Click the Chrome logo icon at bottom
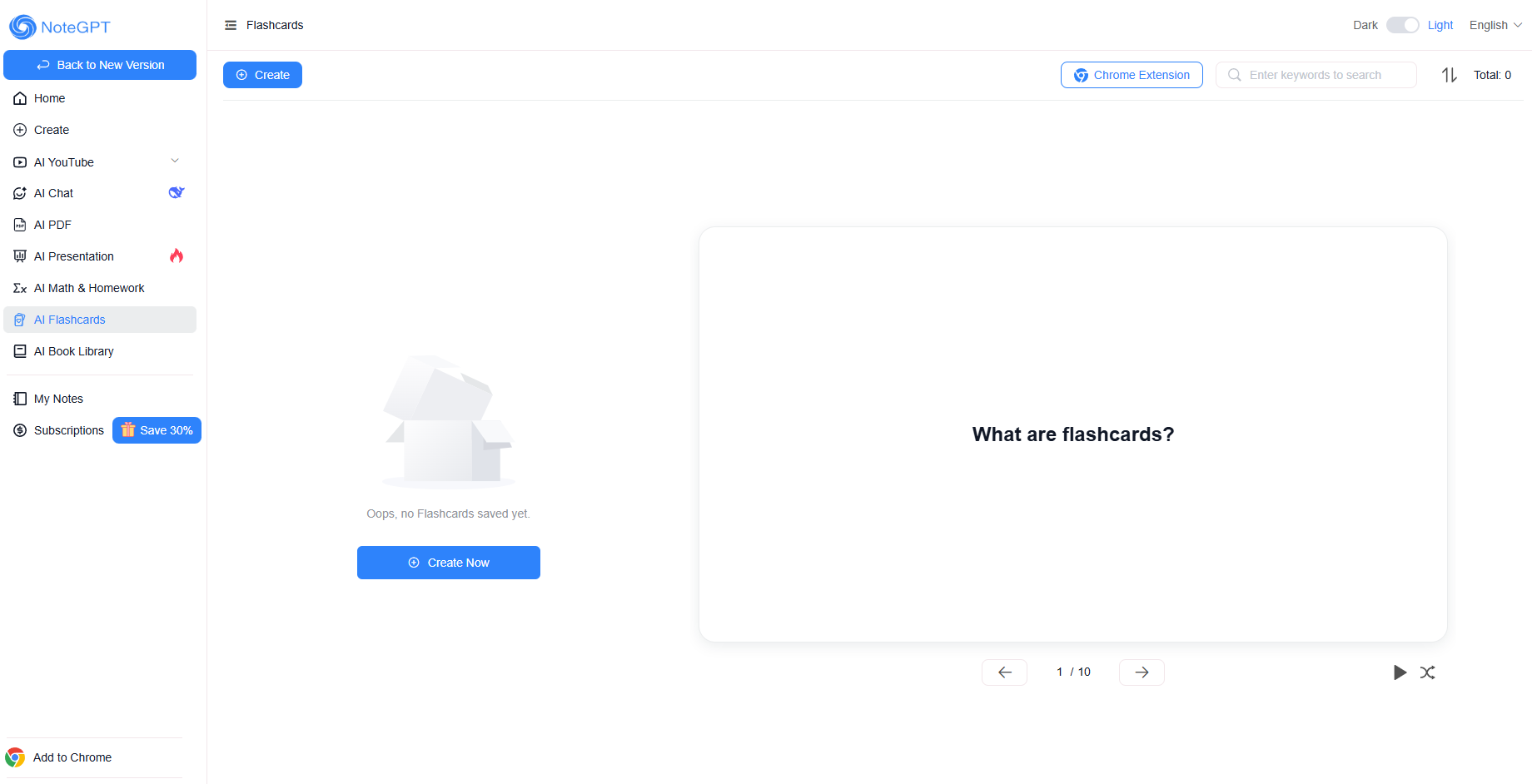Screen dimensions: 1532x784 15,757
